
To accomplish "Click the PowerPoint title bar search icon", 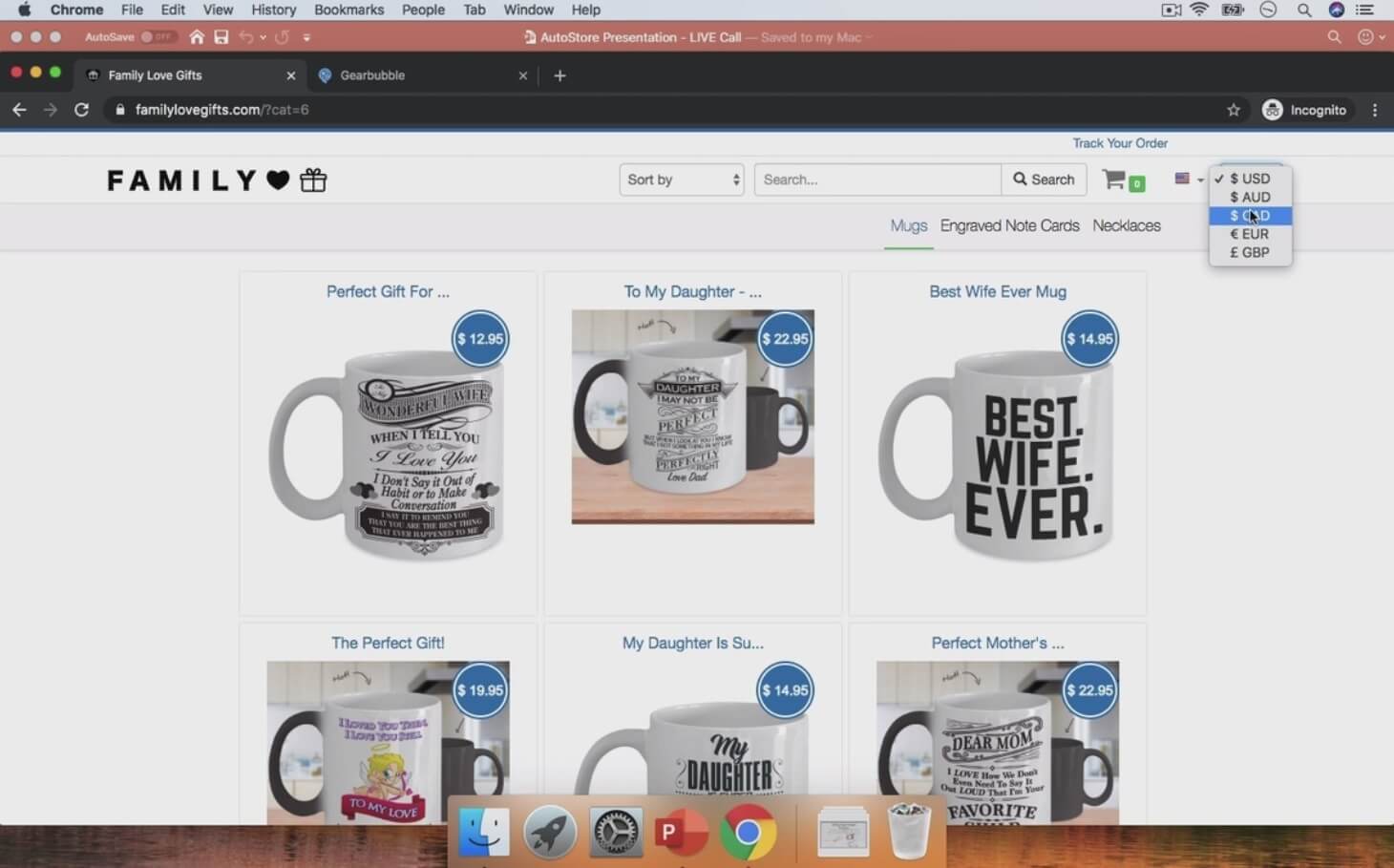I will click(x=1334, y=37).
